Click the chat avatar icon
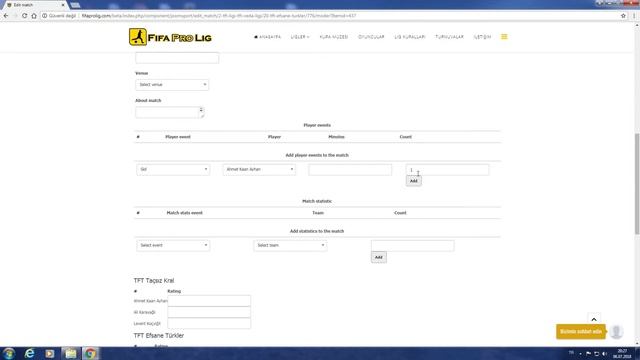 click(616, 331)
